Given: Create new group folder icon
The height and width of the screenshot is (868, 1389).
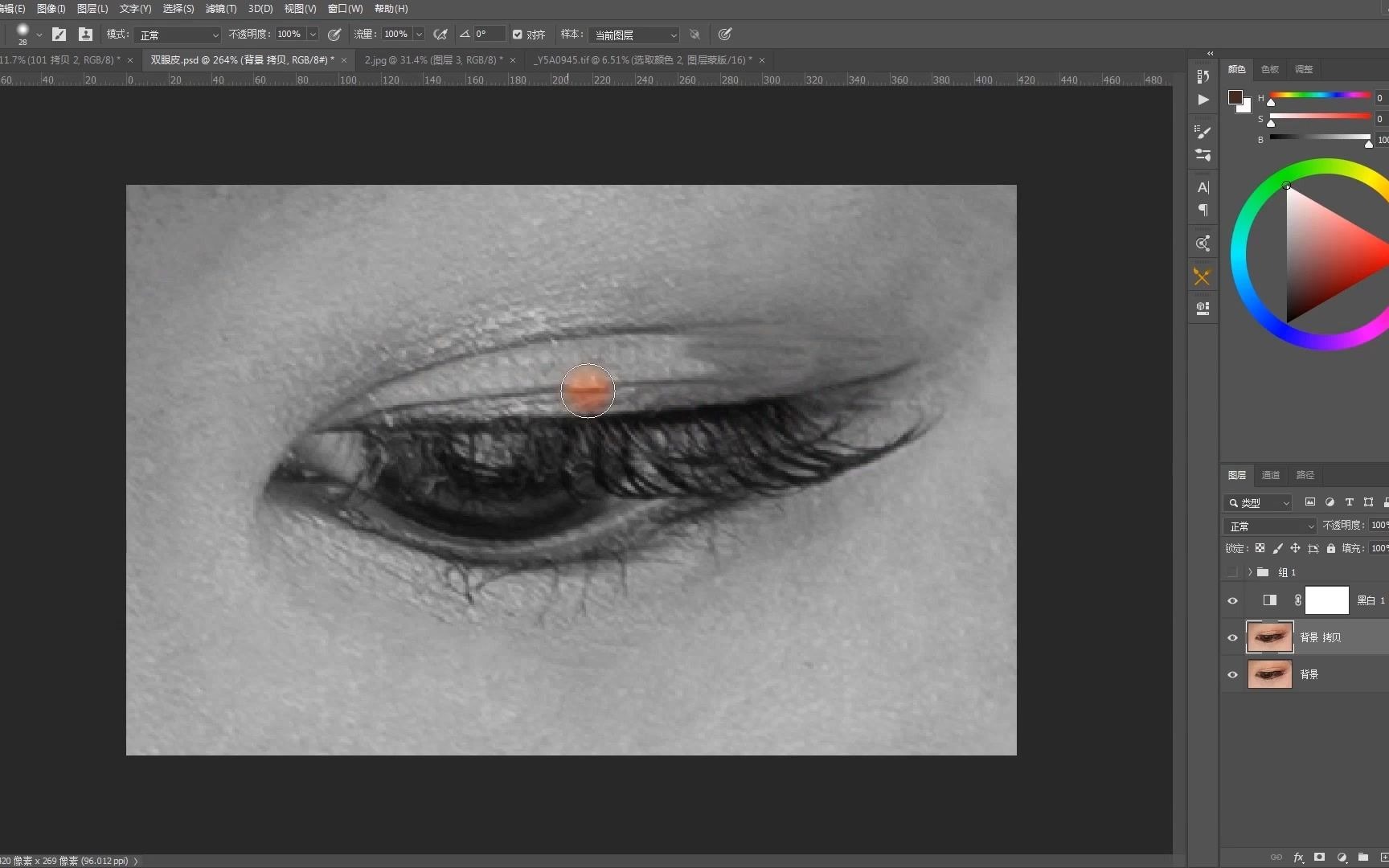Looking at the screenshot, I should point(1363,858).
